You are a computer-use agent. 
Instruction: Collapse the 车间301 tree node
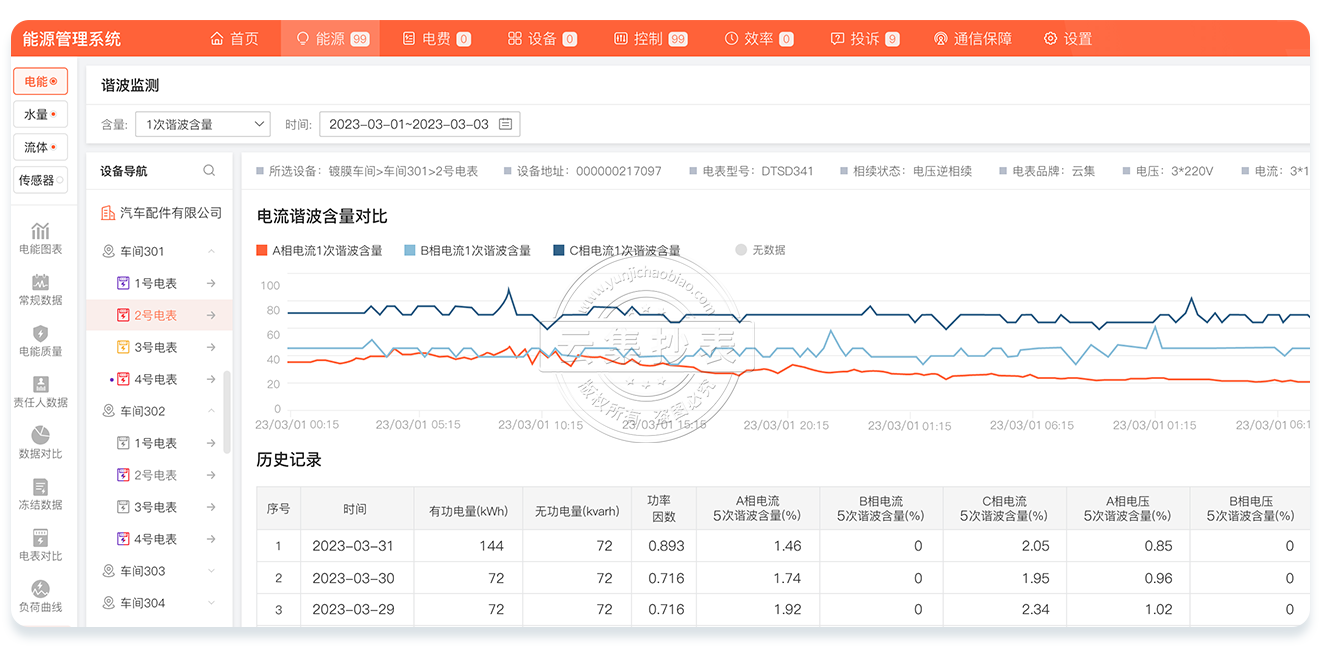[x=211, y=251]
